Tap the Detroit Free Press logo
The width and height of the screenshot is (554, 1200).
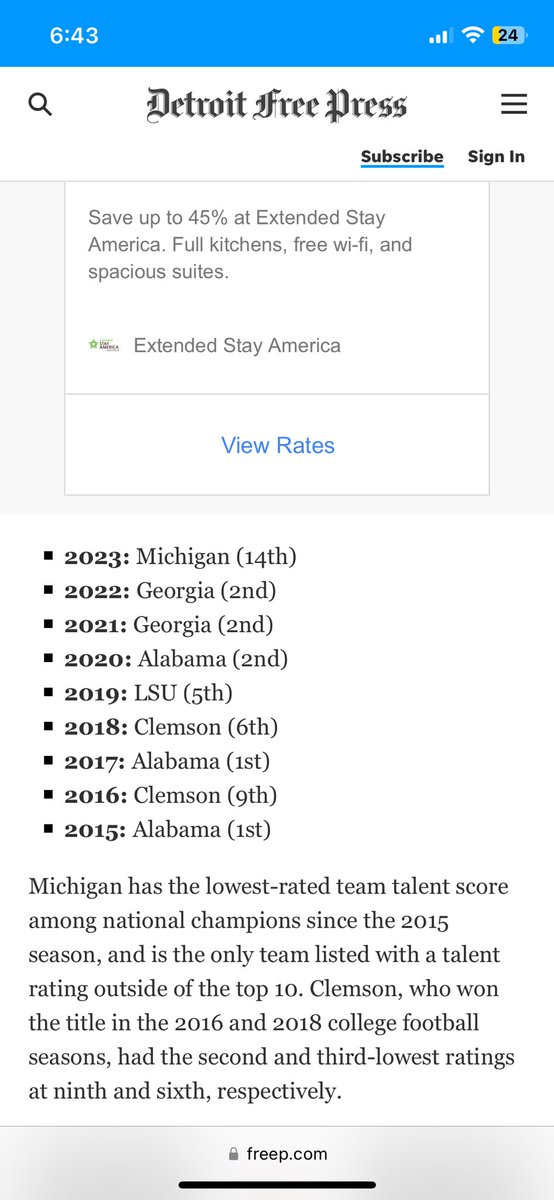[x=277, y=104]
